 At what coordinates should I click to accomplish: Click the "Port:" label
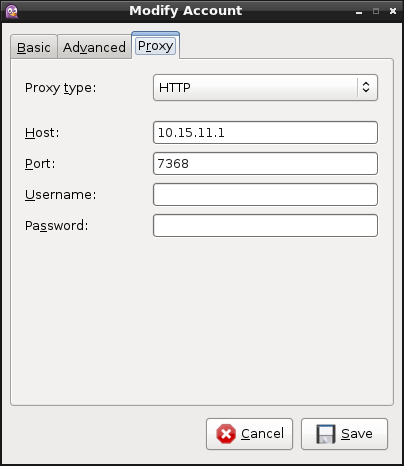point(40,164)
